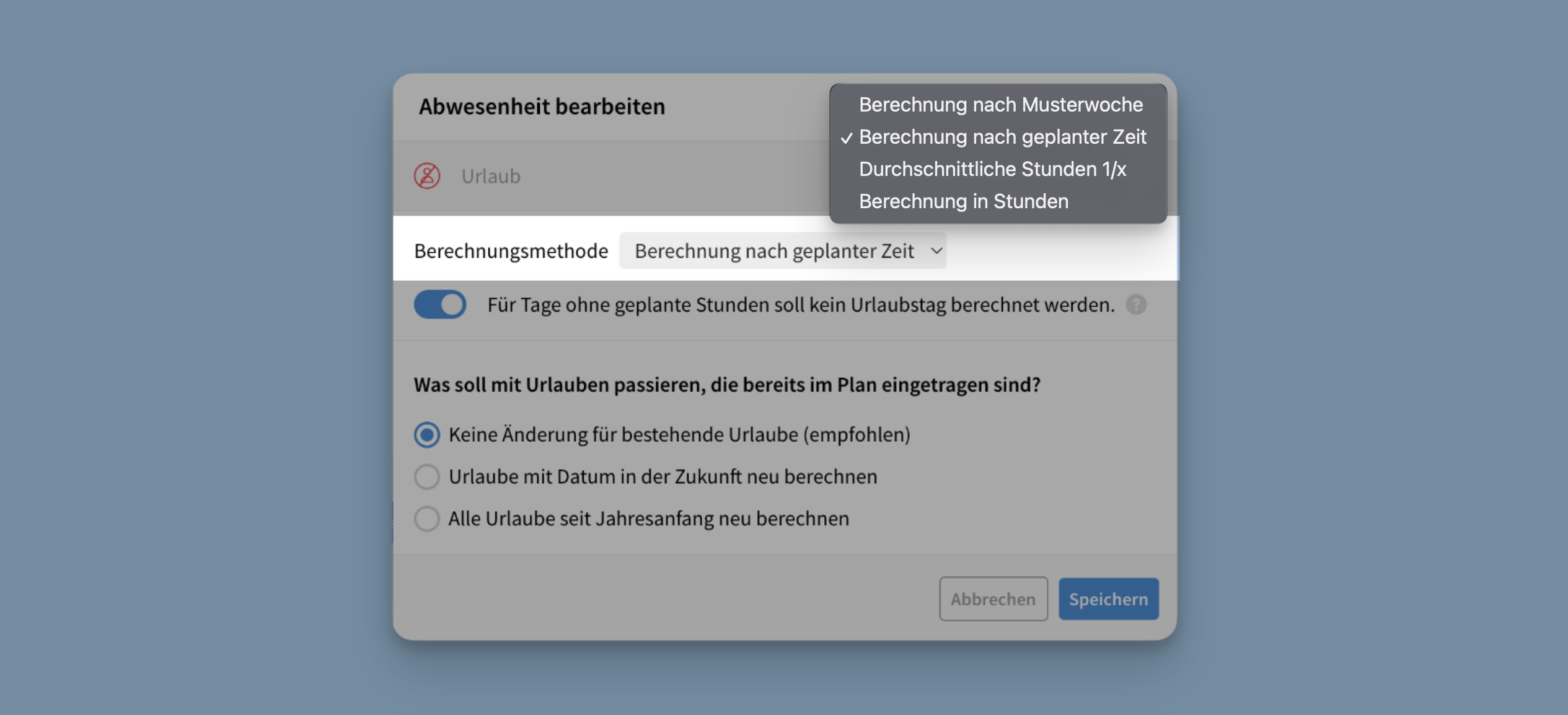Click the toggle description about Urlaubstag
Image resolution: width=1568 pixels, height=715 pixels.
click(801, 305)
